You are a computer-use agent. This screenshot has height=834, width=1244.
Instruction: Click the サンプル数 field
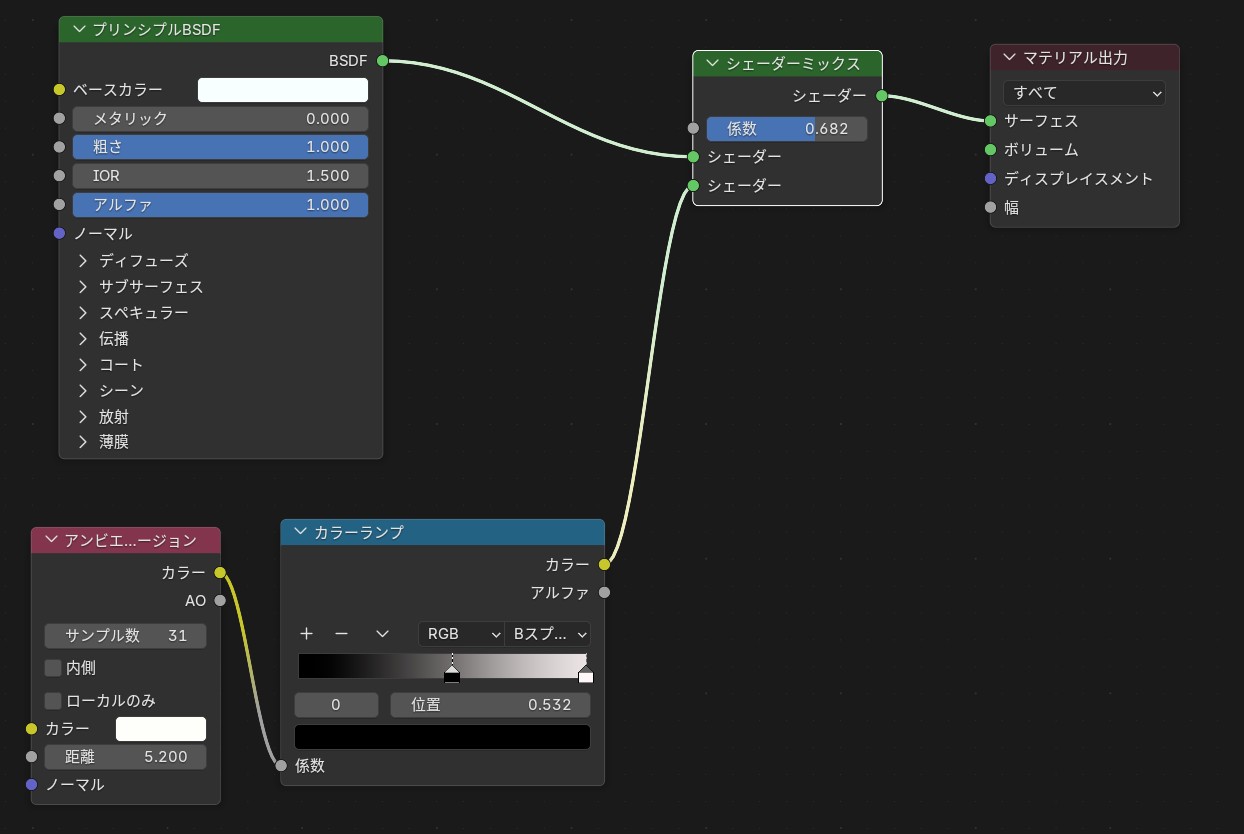[125, 636]
